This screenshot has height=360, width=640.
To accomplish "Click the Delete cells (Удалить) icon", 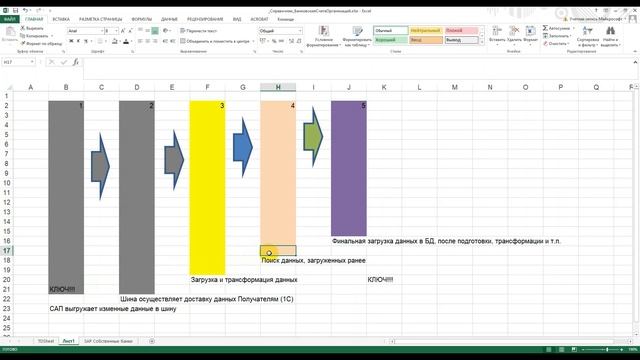I will tap(514, 31).
